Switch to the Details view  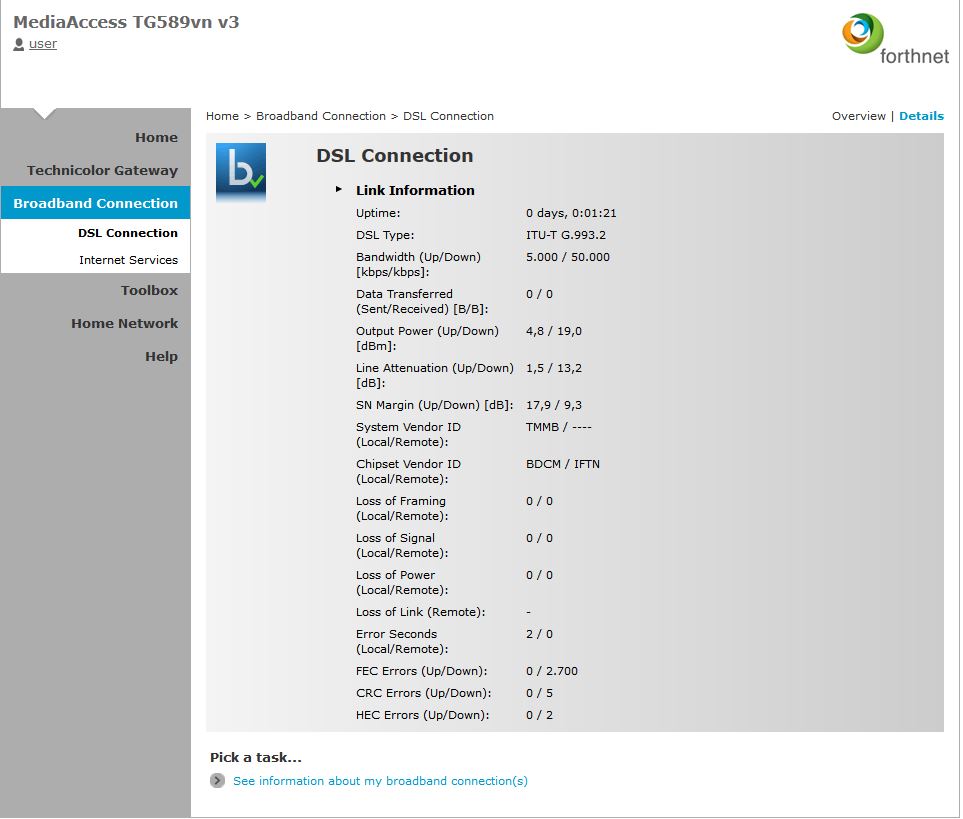click(921, 116)
